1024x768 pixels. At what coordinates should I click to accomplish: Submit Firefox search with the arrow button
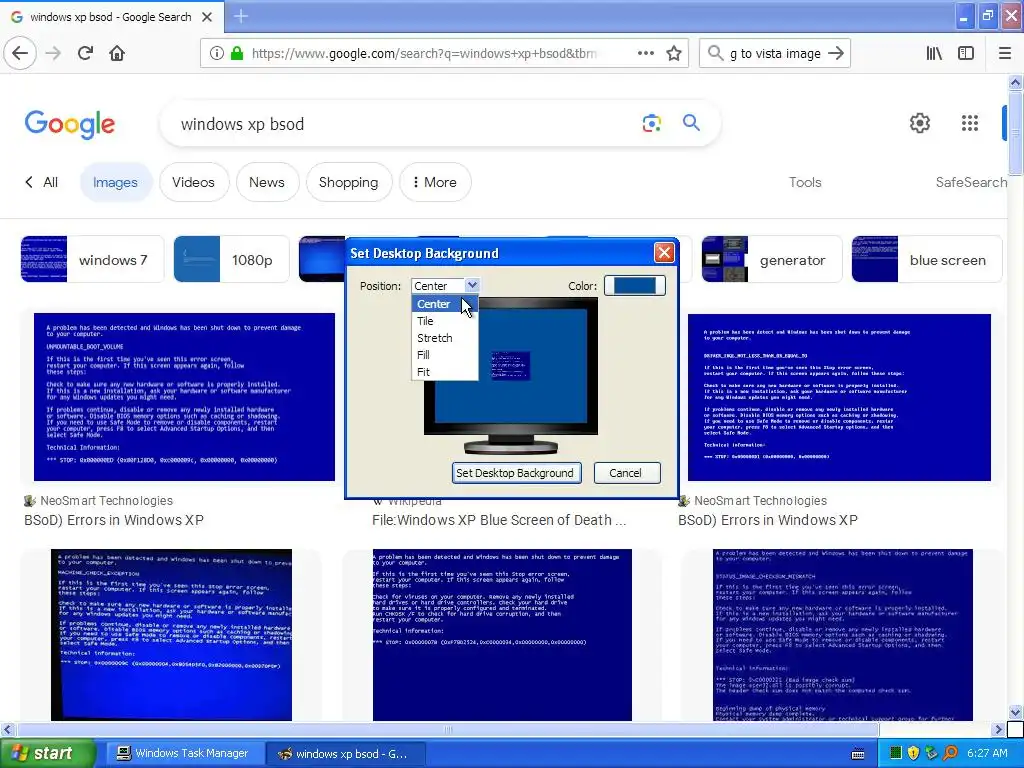pos(836,54)
